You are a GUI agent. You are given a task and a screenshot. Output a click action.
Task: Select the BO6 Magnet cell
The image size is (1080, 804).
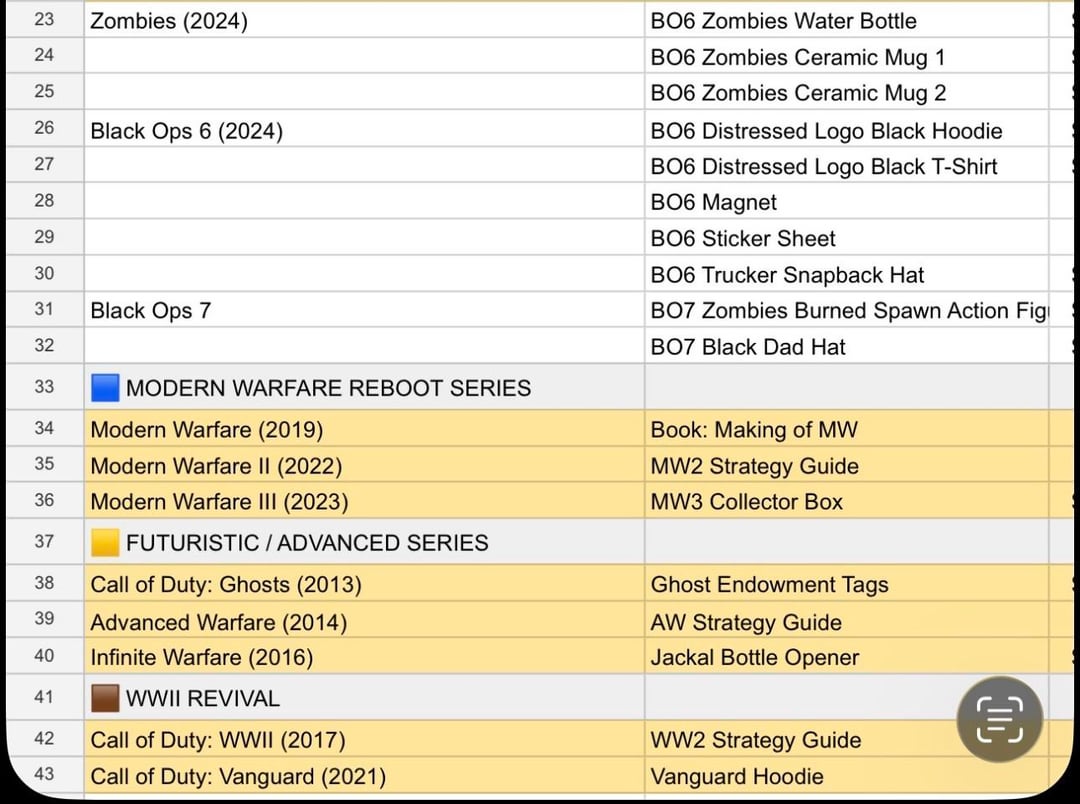pyautogui.click(x=847, y=201)
